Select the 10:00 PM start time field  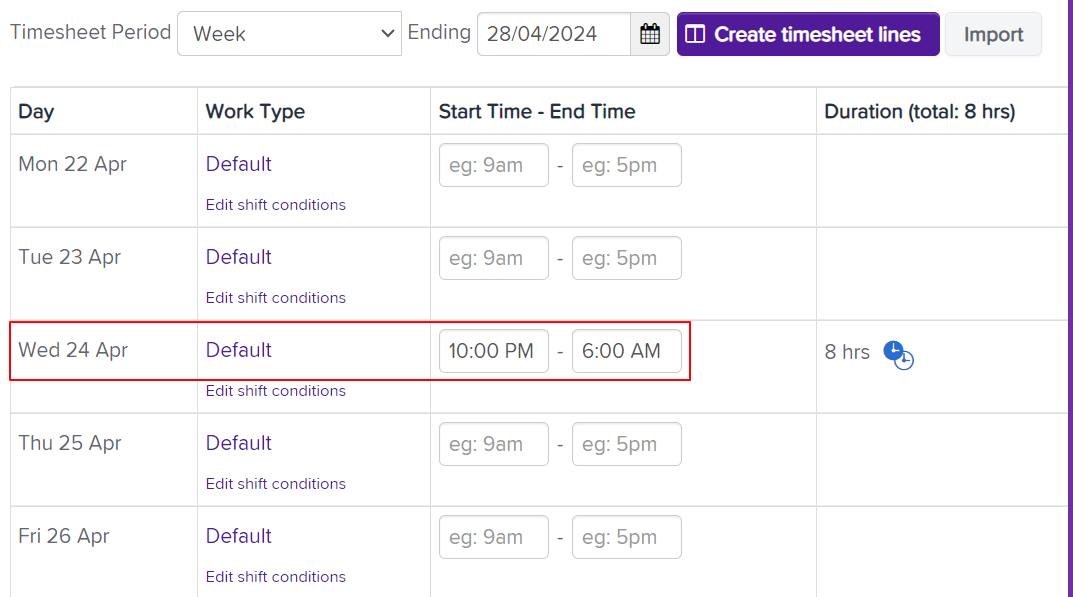(494, 351)
